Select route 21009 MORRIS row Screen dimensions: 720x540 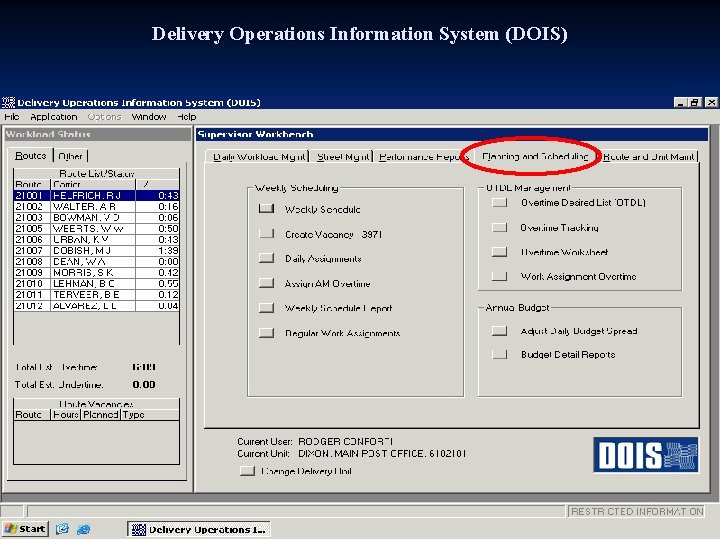click(x=96, y=272)
